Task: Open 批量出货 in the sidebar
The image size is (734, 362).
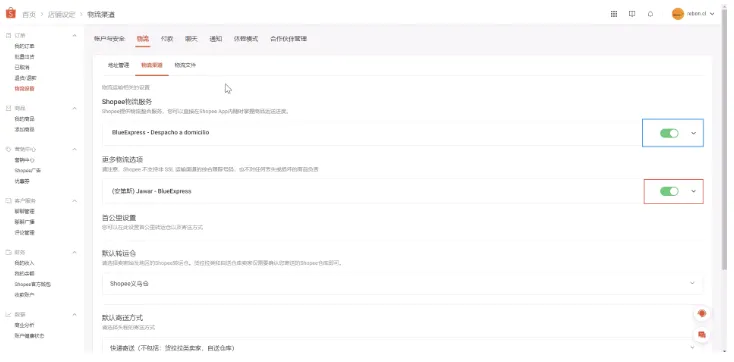Action: 24,57
